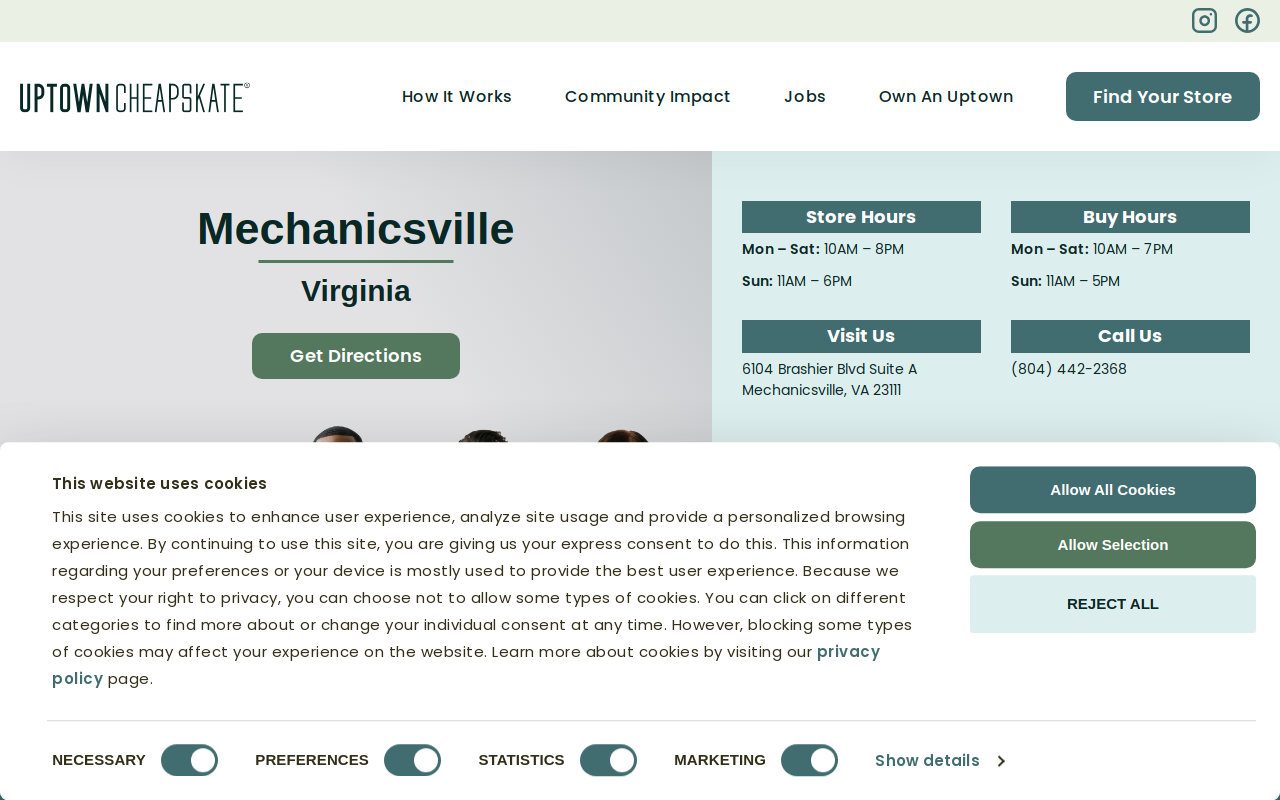The height and width of the screenshot is (800, 1280).
Task: Open the How It Works menu item
Action: pos(457,96)
